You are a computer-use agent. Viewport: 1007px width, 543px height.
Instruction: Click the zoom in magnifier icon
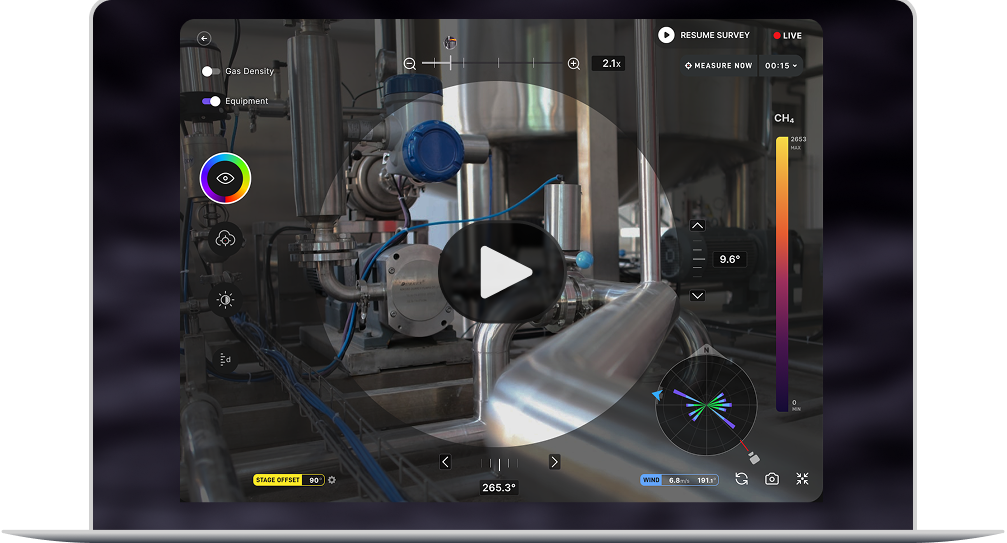(x=573, y=64)
